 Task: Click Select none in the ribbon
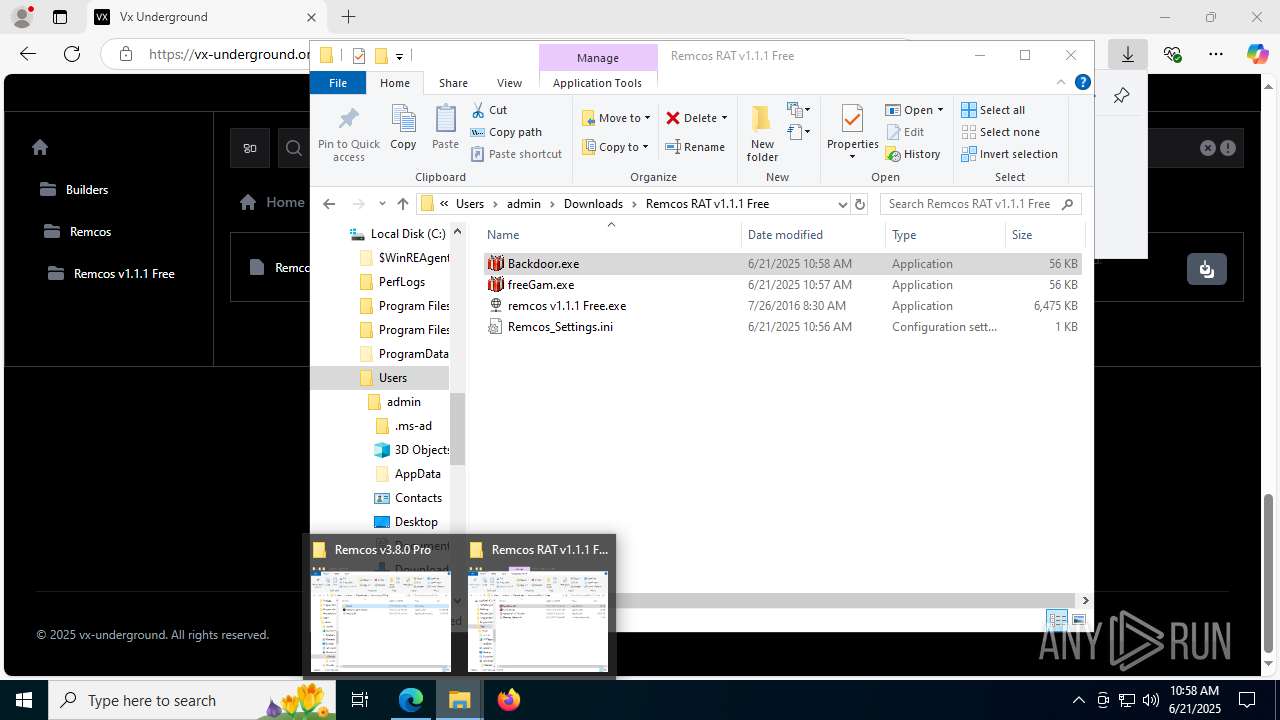(1000, 132)
